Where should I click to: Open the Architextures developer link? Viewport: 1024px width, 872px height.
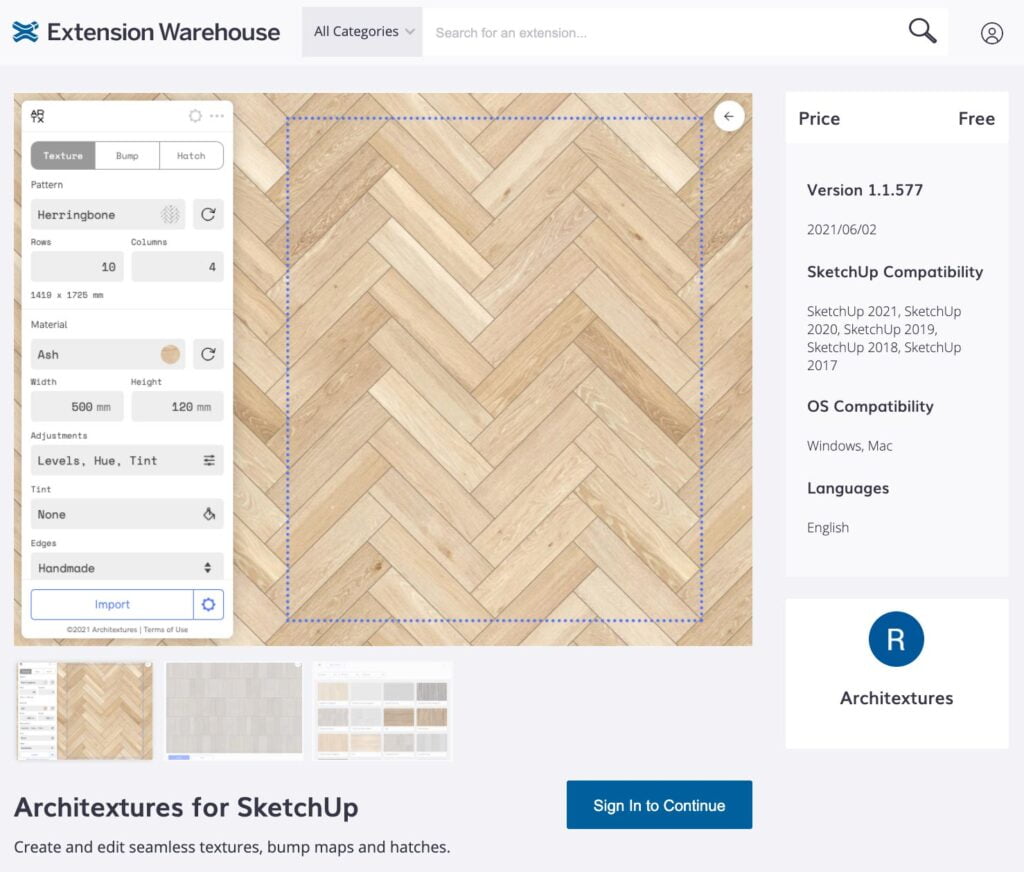(x=896, y=698)
